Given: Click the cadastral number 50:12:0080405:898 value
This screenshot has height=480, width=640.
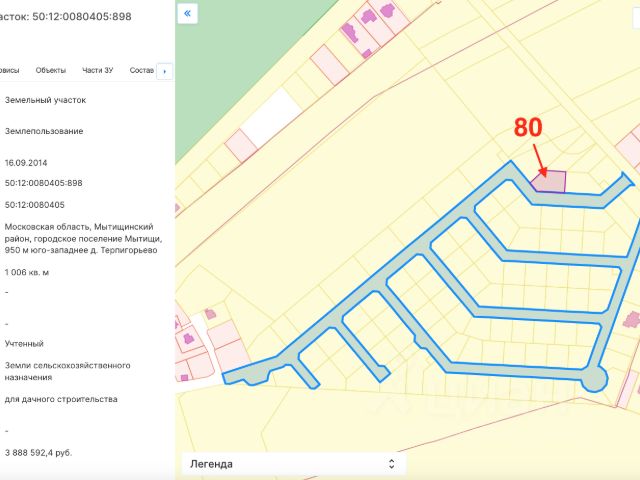Looking at the screenshot, I should click(x=44, y=183).
